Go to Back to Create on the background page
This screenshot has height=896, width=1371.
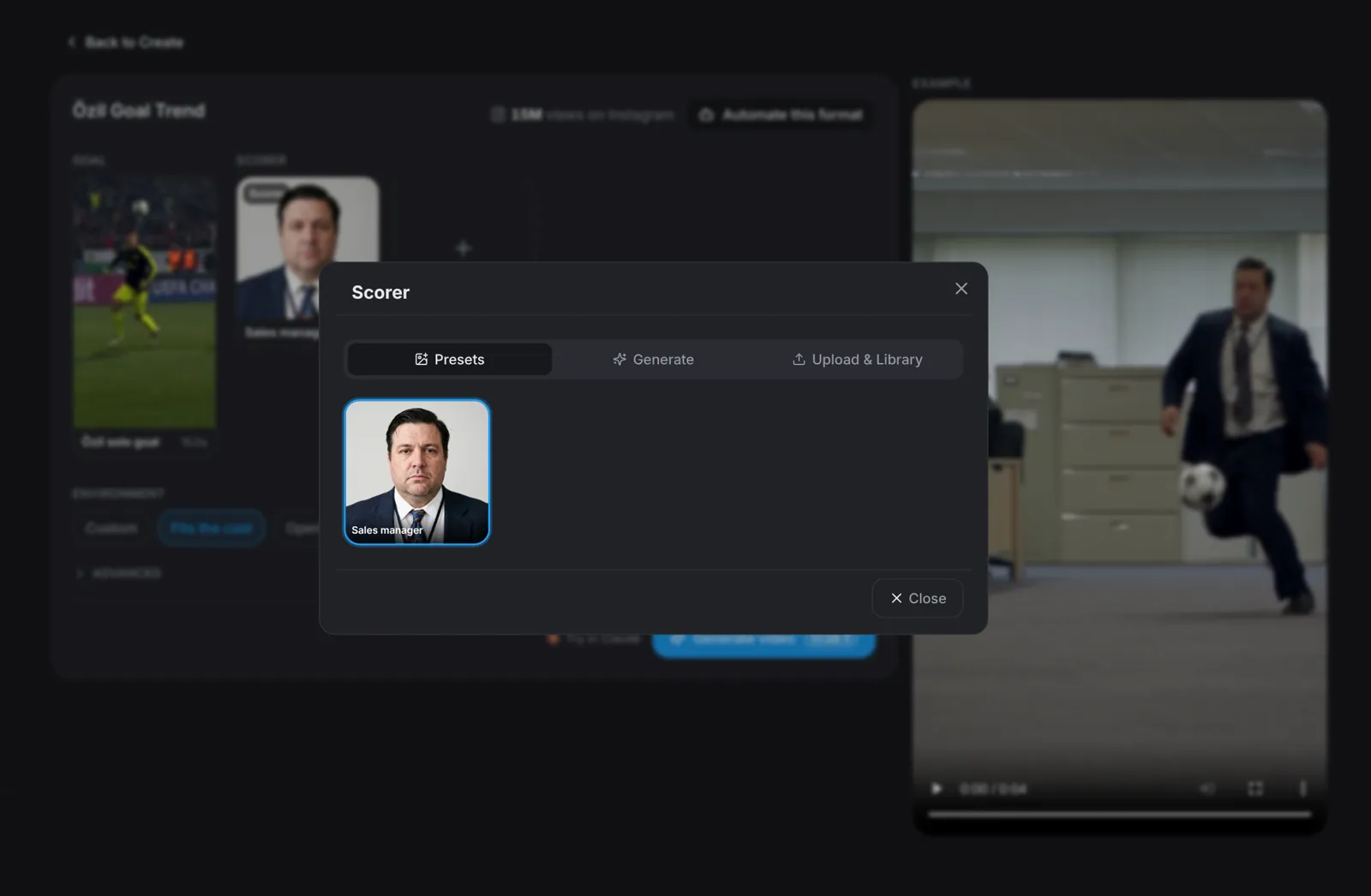126,42
